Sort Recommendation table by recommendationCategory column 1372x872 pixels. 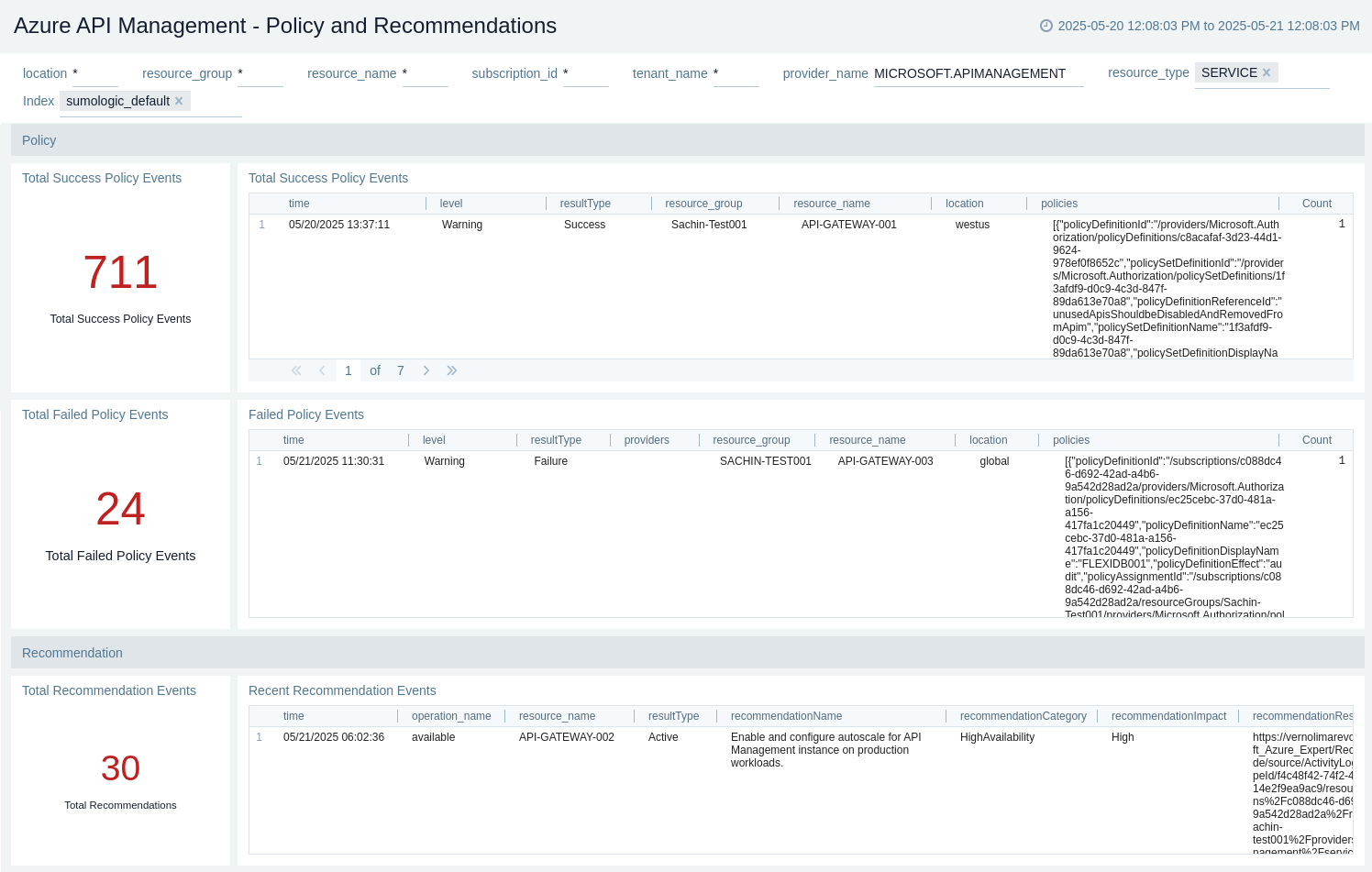click(x=1023, y=716)
